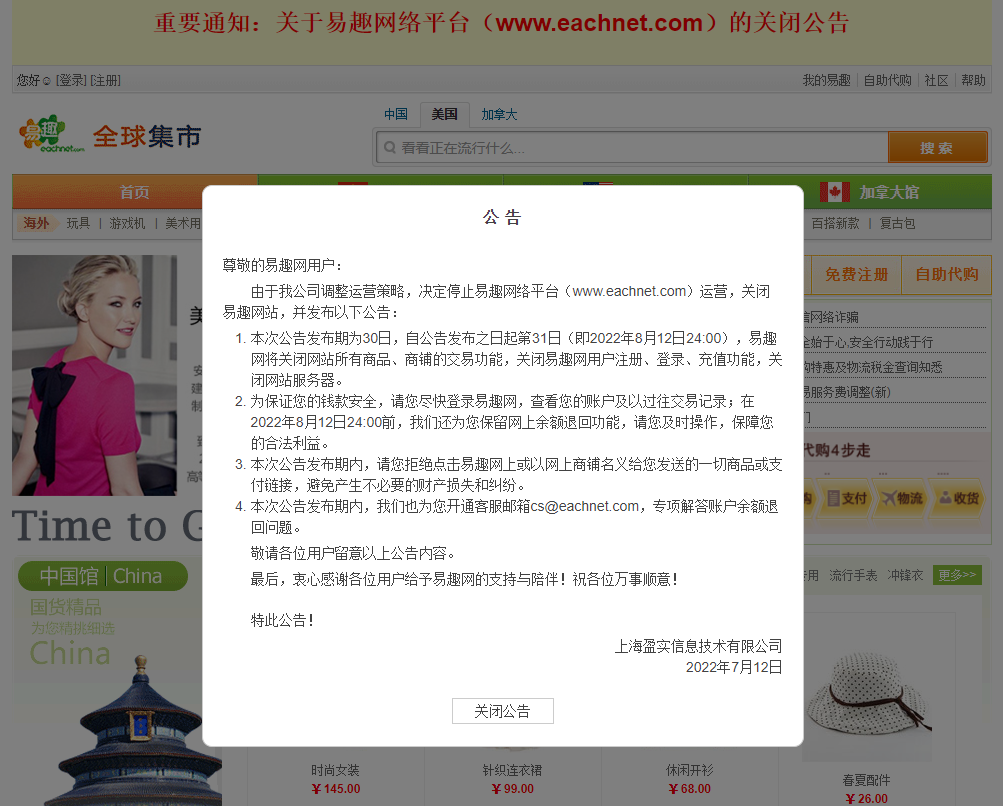Click the ¥26.00 price
The image size is (1003, 806).
(x=866, y=798)
